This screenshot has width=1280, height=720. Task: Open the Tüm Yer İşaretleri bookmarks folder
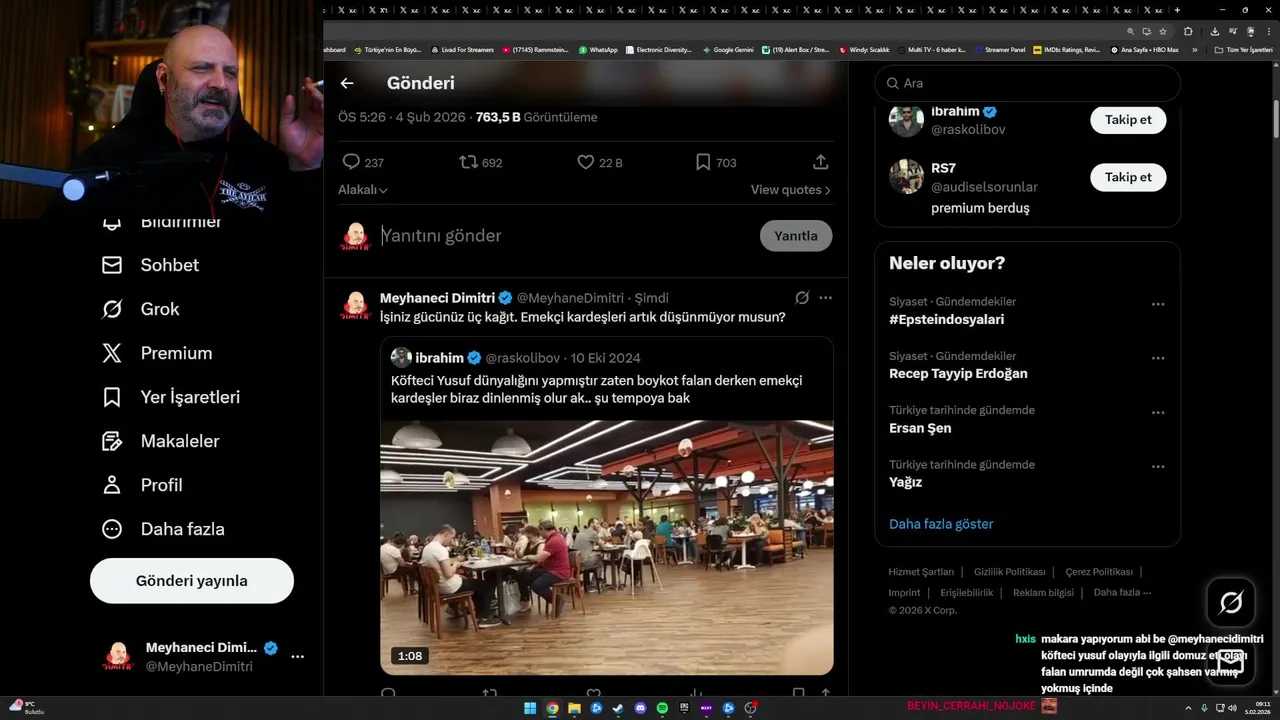pyautogui.click(x=1244, y=49)
